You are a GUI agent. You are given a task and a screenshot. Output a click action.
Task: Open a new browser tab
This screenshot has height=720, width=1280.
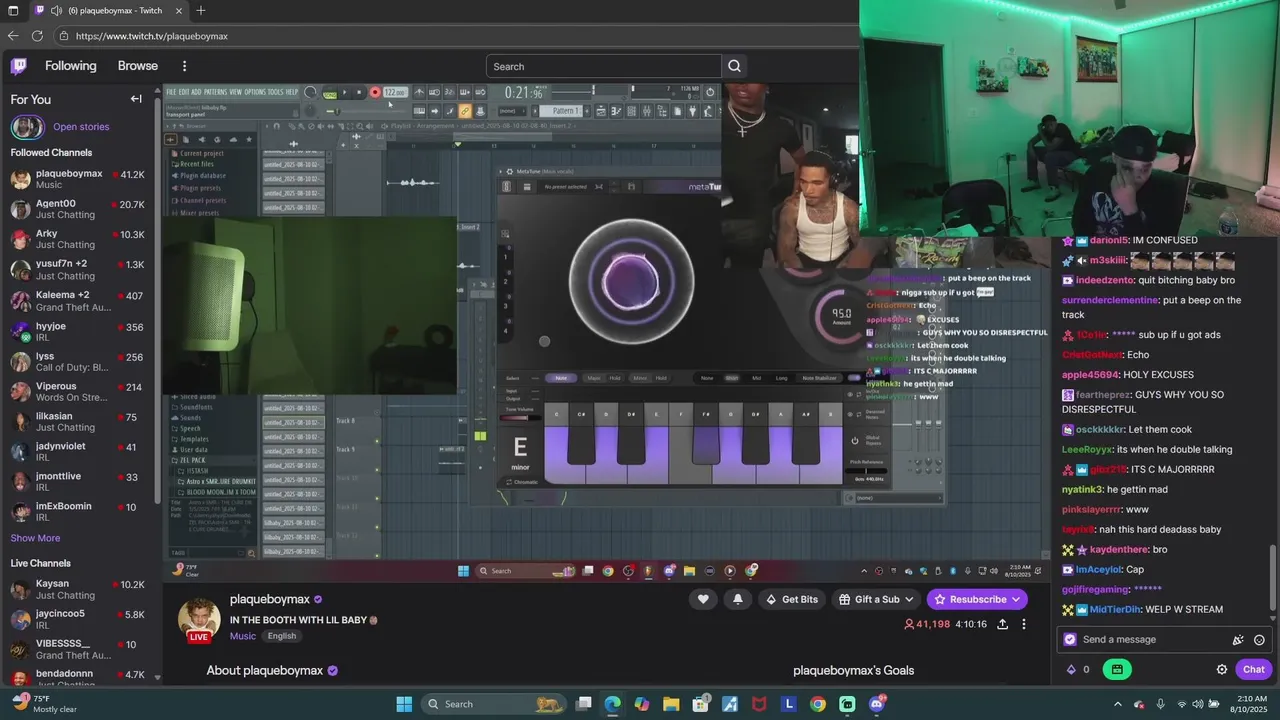click(201, 11)
